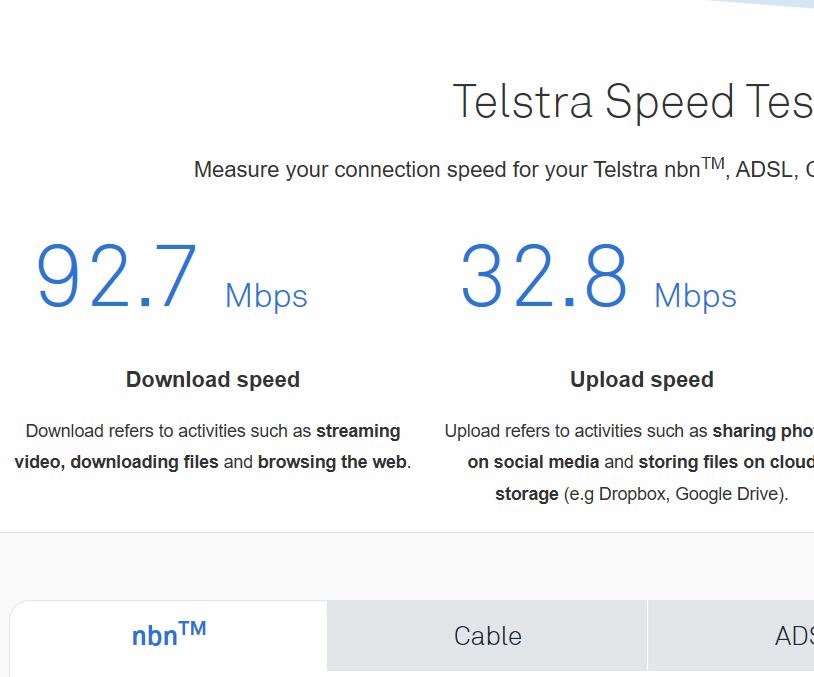This screenshot has width=814, height=677.
Task: Click the bold "on social media" text
Action: tap(533, 462)
